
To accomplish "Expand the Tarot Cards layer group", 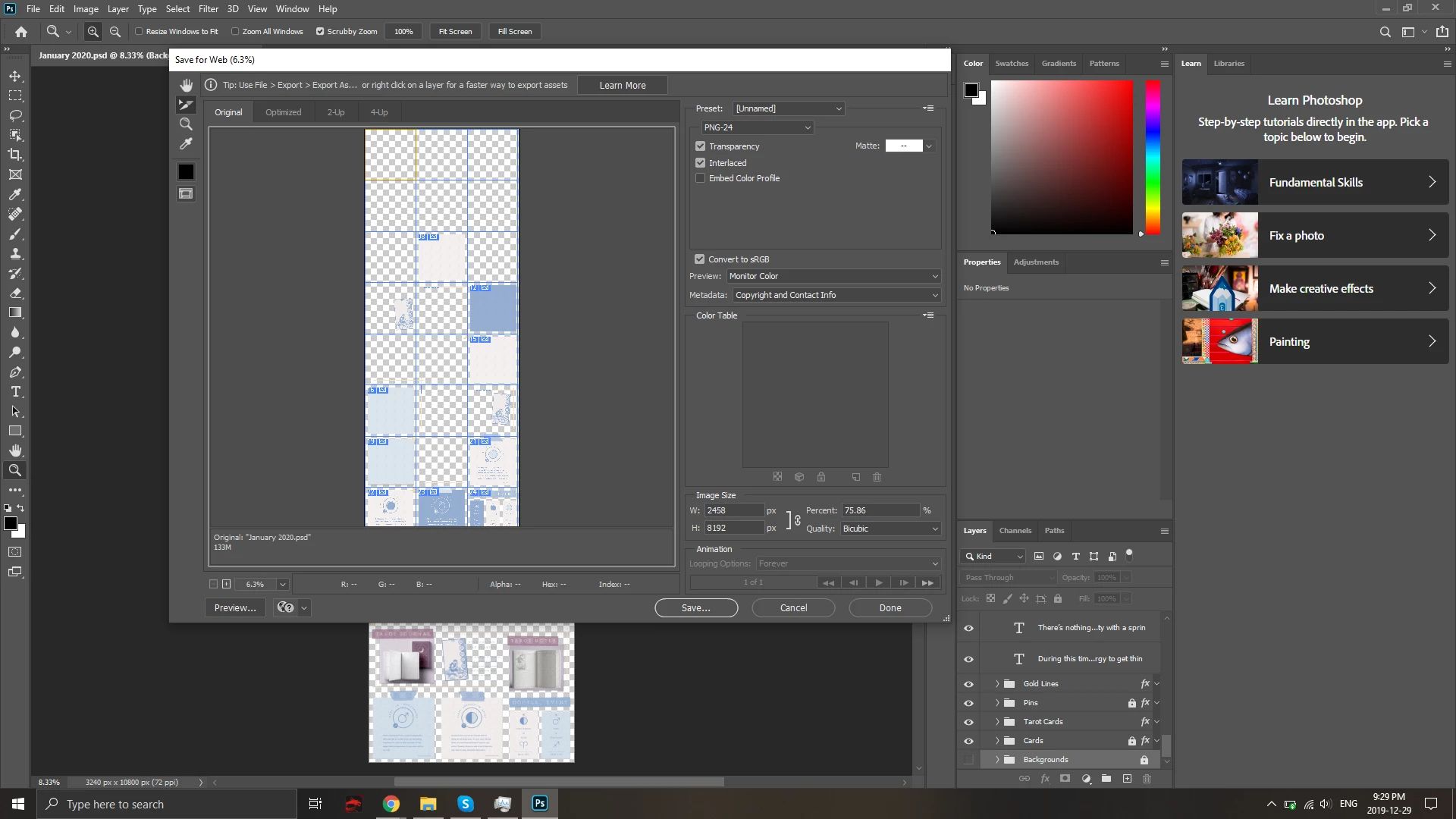I will tap(997, 722).
